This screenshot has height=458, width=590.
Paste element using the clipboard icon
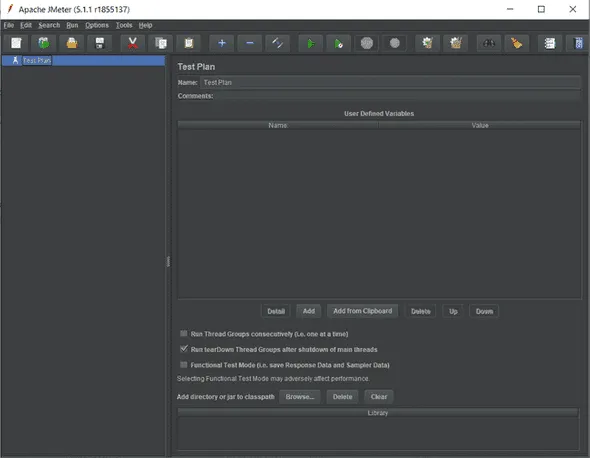189,43
